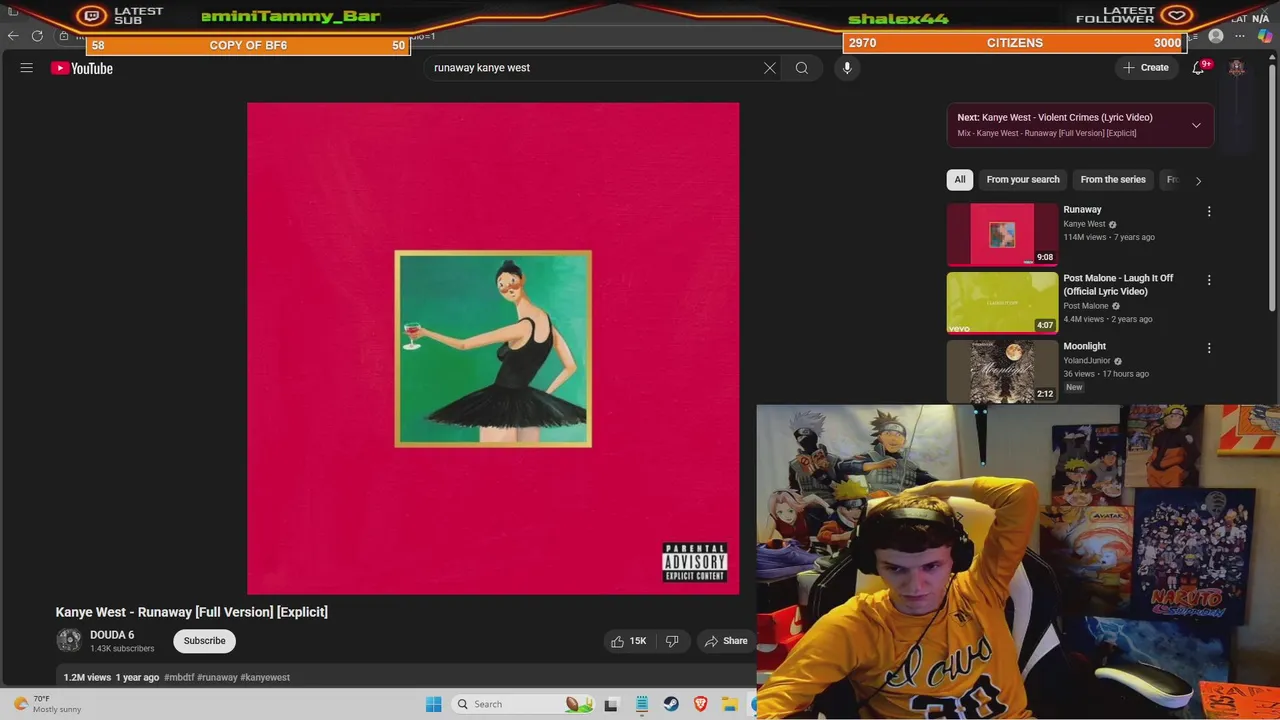1280x720 pixels.
Task: Select the From your search chip
Action: click(1023, 180)
